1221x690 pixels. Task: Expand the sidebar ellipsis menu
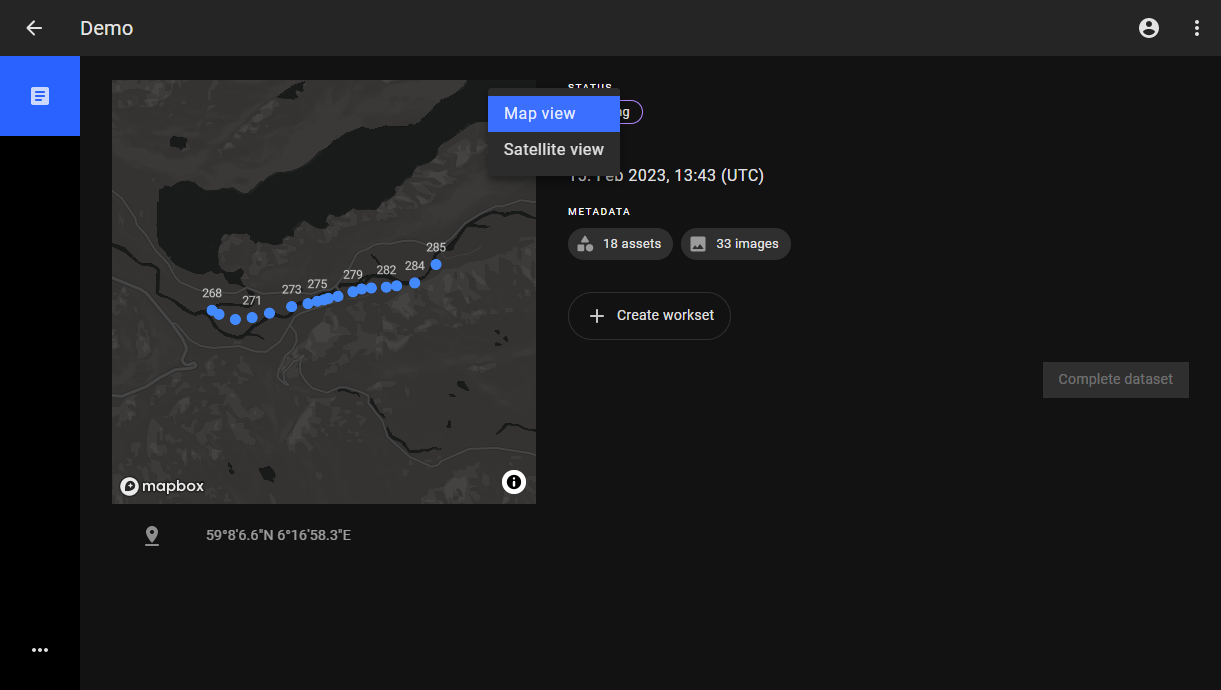coord(40,650)
